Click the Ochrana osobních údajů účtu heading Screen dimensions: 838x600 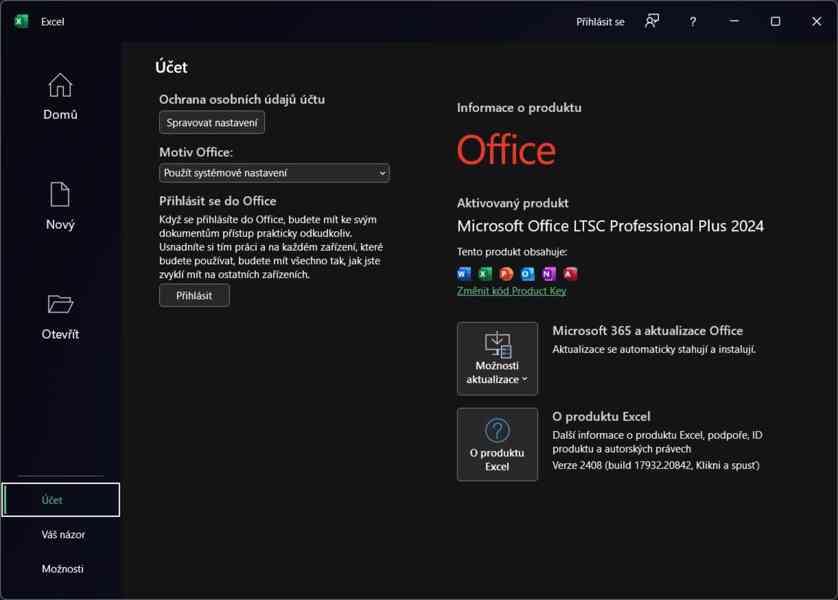tap(242, 99)
